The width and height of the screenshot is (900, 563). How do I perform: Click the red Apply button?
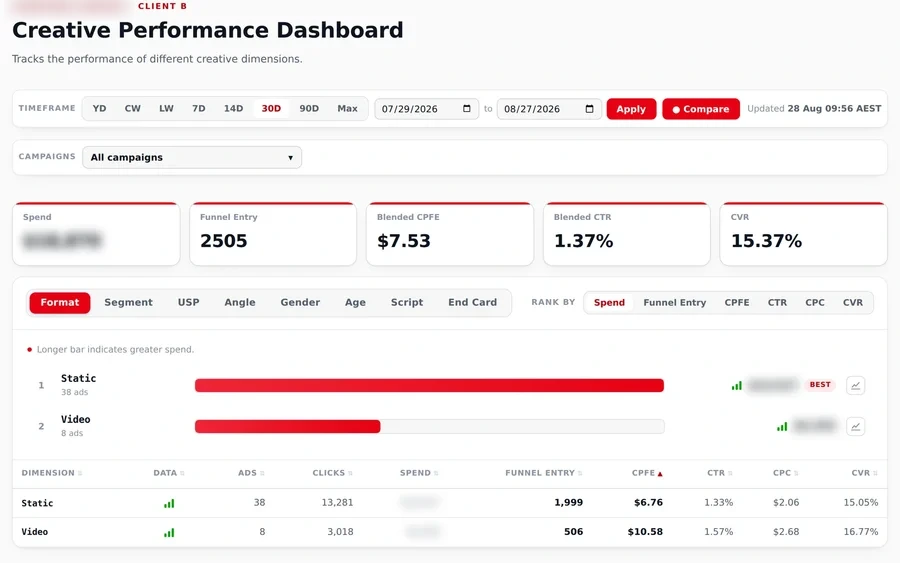click(631, 109)
